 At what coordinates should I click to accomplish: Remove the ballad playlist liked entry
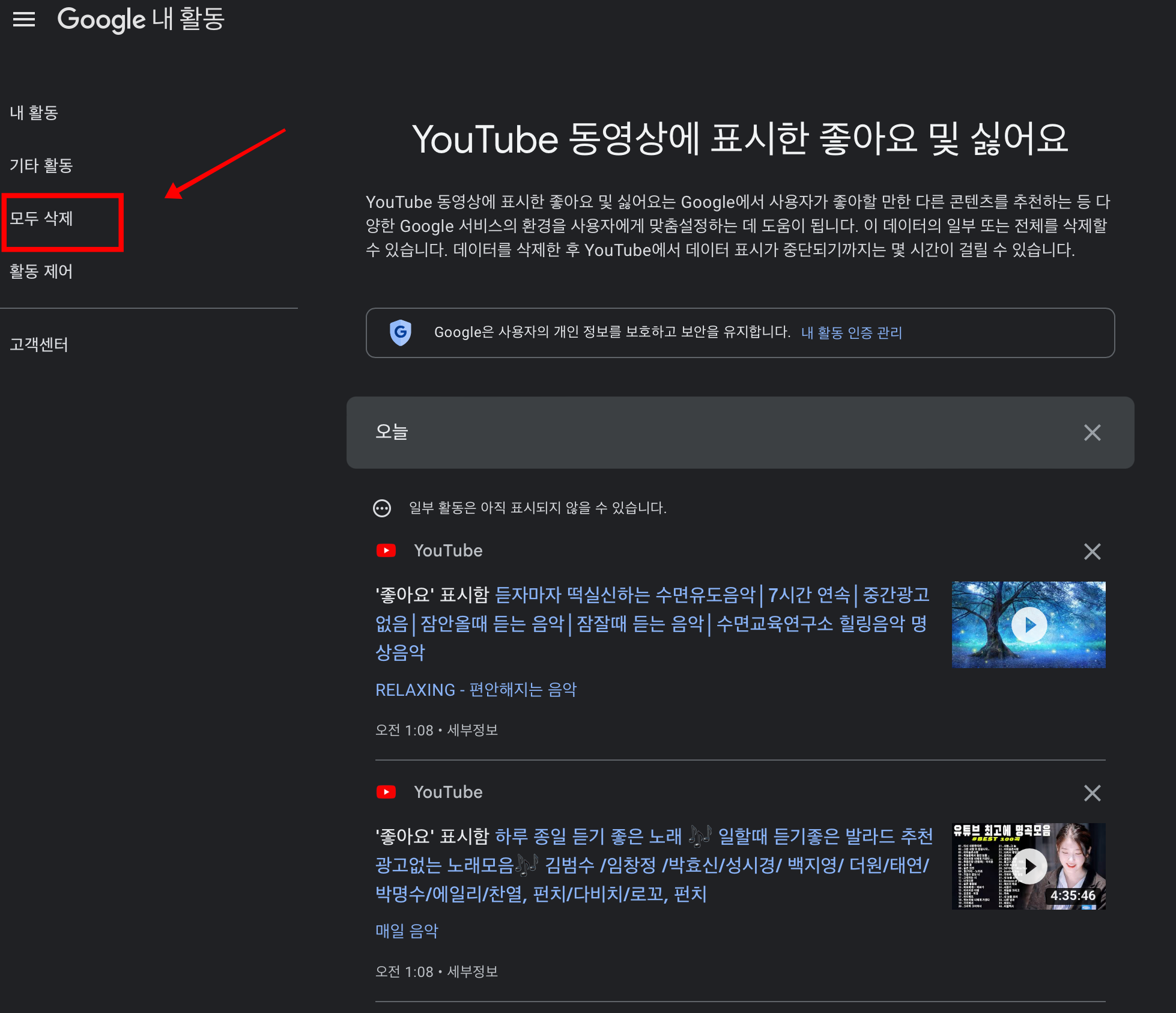[1091, 793]
